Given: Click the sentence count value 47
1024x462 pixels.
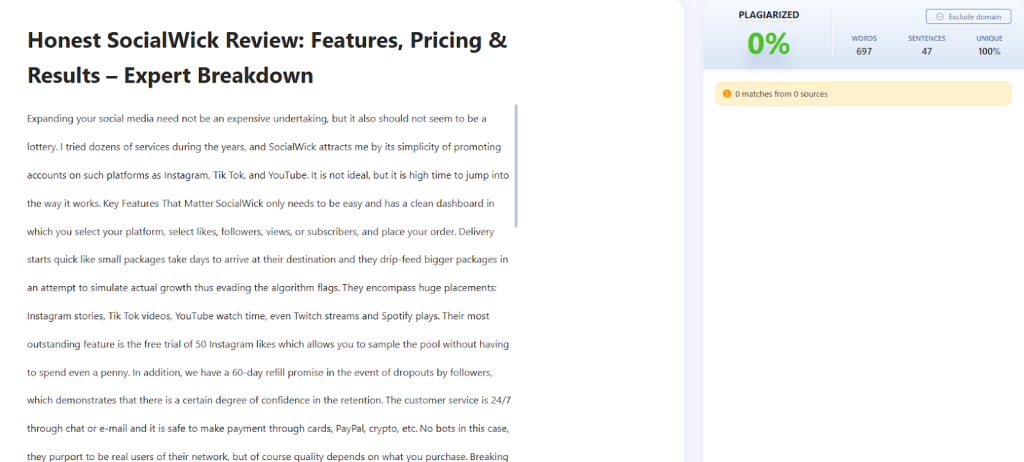Looking at the screenshot, I should click(x=926, y=52).
